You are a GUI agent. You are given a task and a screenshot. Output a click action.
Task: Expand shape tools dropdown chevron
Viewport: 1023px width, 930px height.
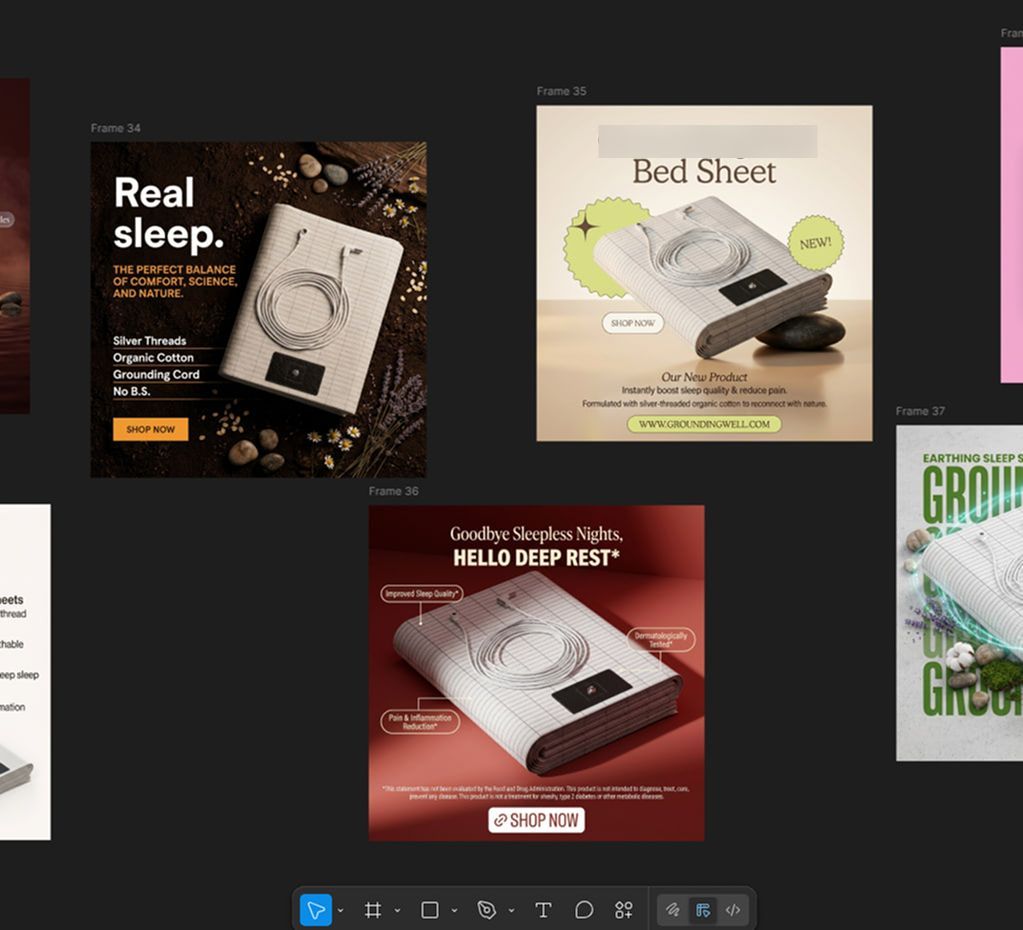tap(454, 910)
